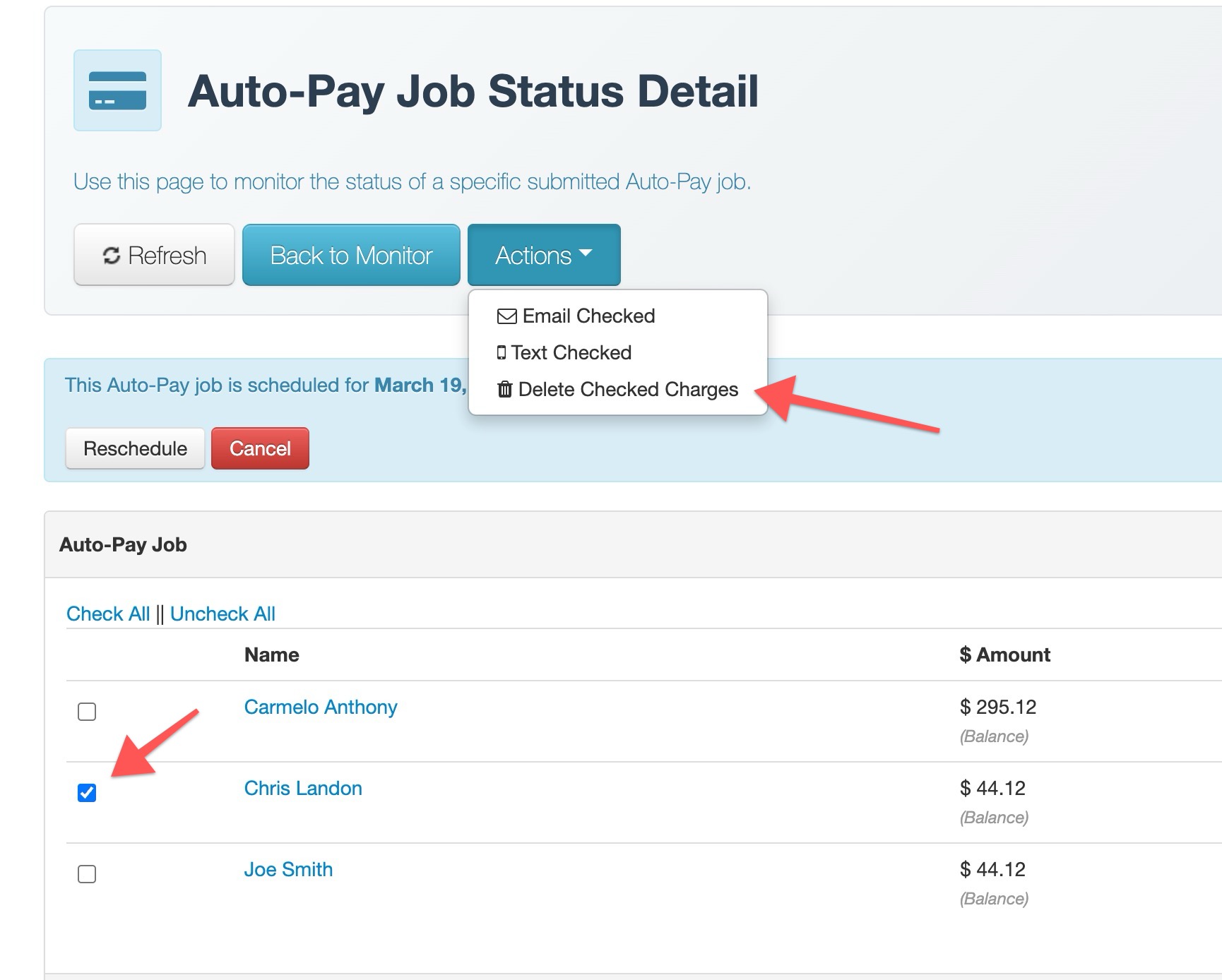1222x980 pixels.
Task: Select Delete Checked Charges menu option
Action: pyautogui.click(x=618, y=390)
